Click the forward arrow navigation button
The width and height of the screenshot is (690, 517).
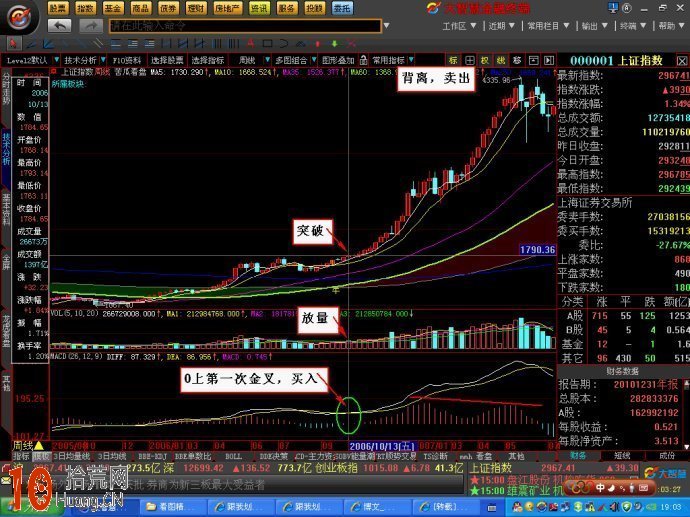coord(91,26)
